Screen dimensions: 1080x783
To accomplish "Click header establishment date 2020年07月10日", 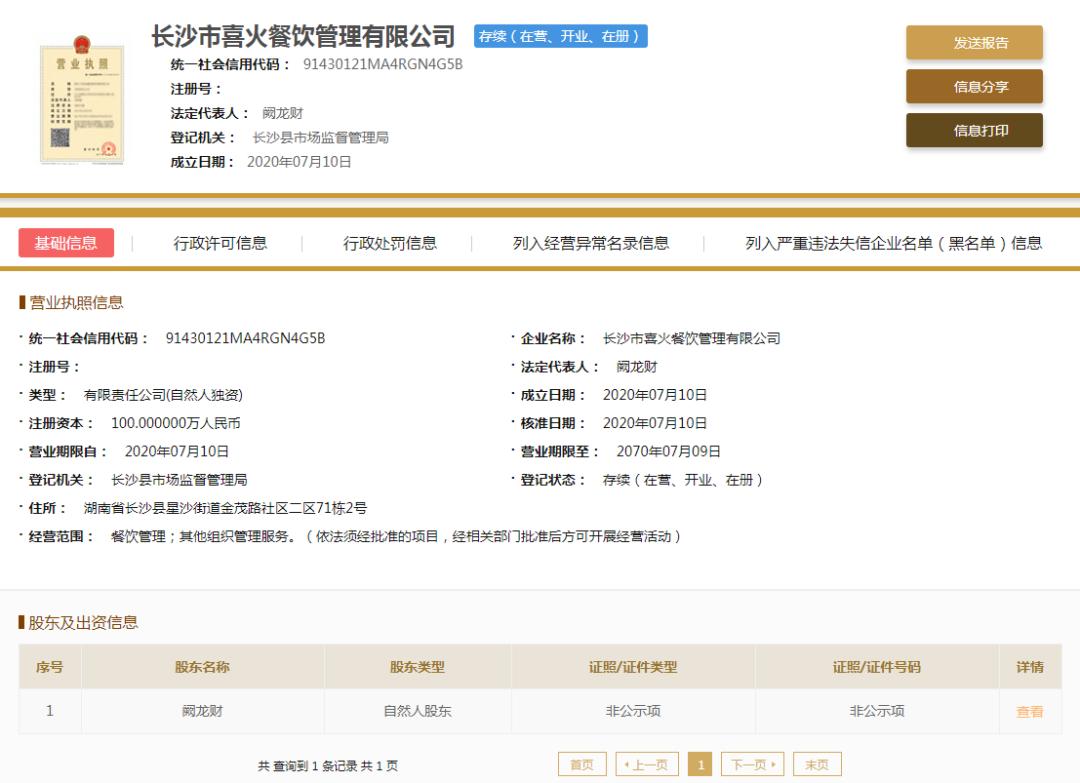I will pyautogui.click(x=300, y=162).
